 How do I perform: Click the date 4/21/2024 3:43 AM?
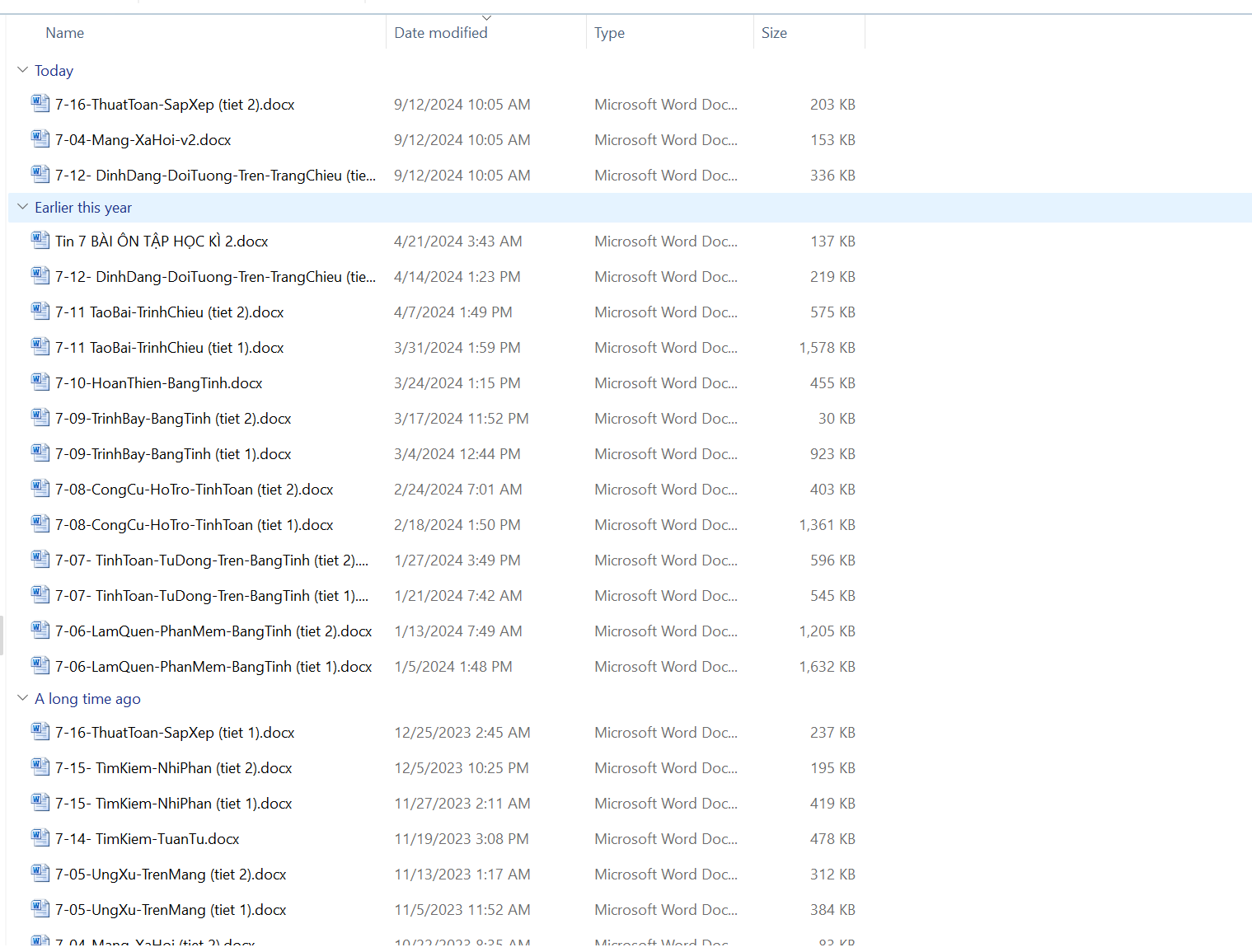tap(458, 242)
